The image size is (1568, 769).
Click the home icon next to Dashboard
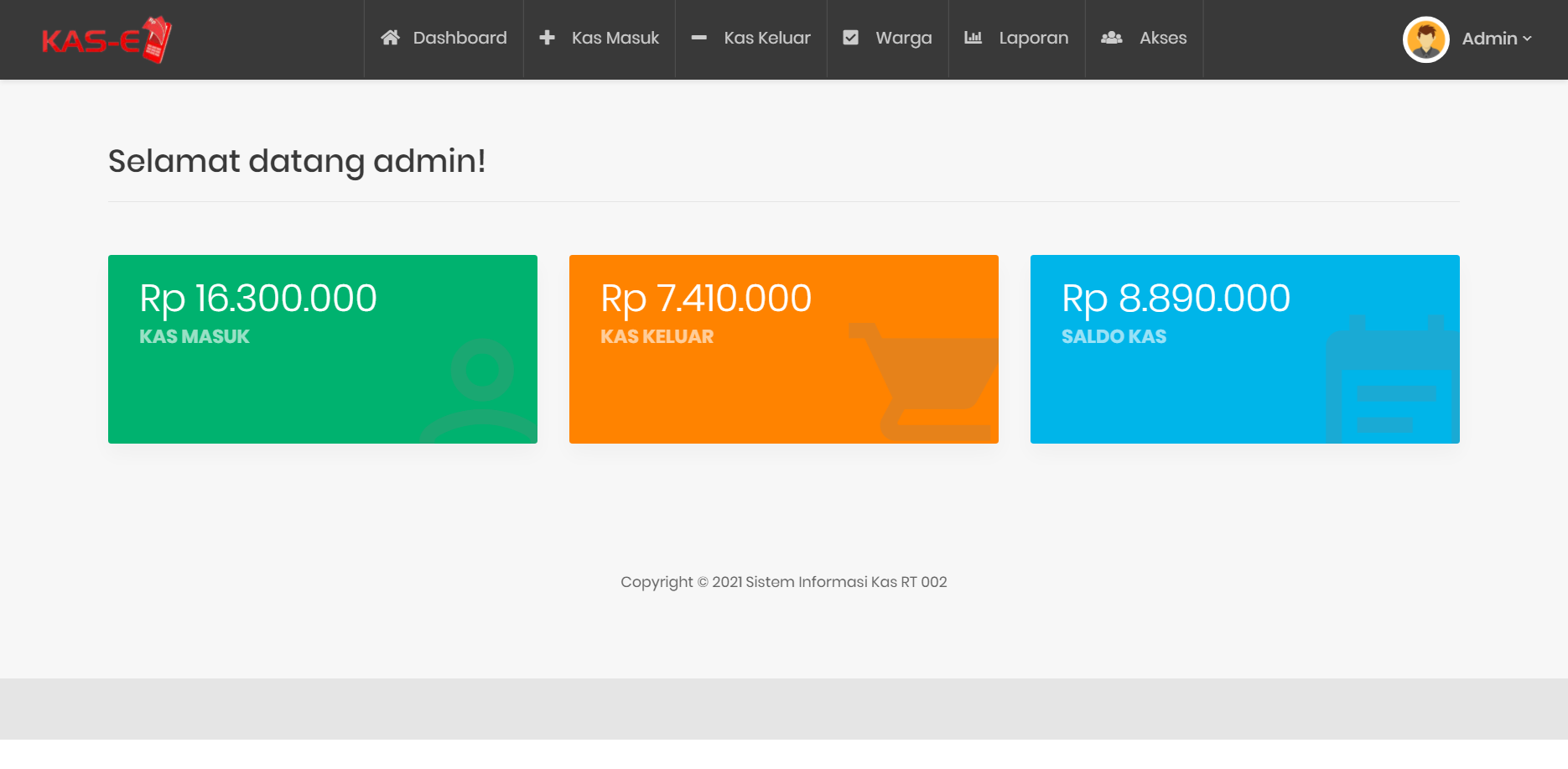[x=391, y=38]
